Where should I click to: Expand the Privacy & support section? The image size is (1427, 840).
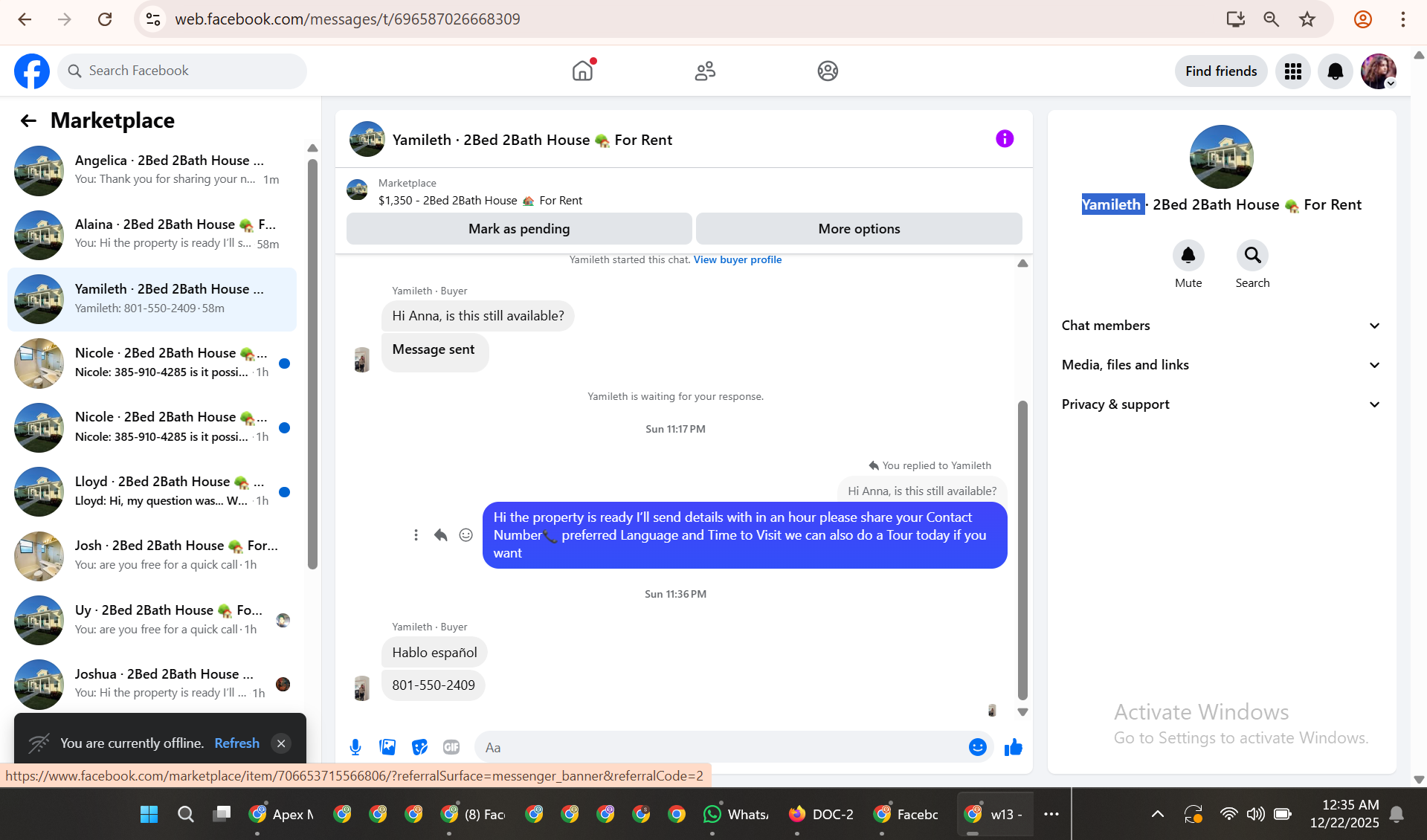pyautogui.click(x=1221, y=404)
